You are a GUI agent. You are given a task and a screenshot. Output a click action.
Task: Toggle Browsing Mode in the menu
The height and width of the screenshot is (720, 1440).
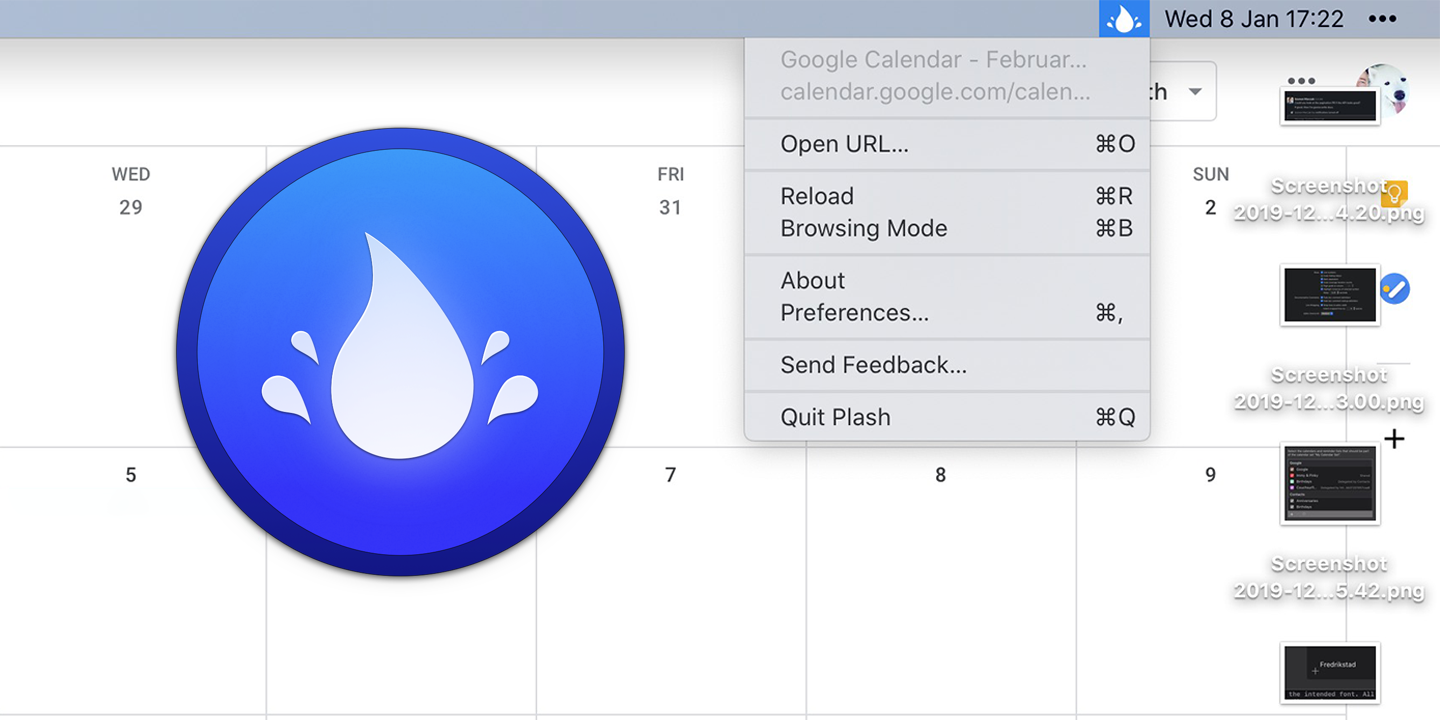tap(863, 228)
